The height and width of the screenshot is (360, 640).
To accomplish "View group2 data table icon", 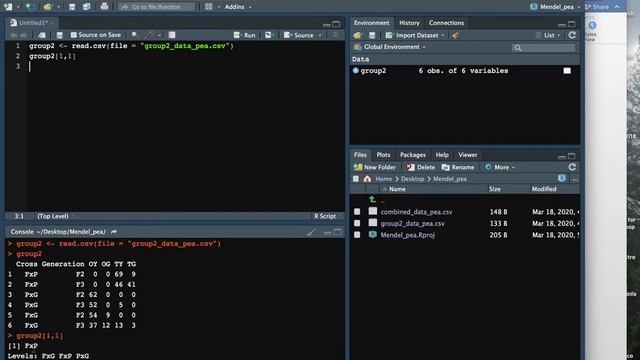I will pos(567,71).
